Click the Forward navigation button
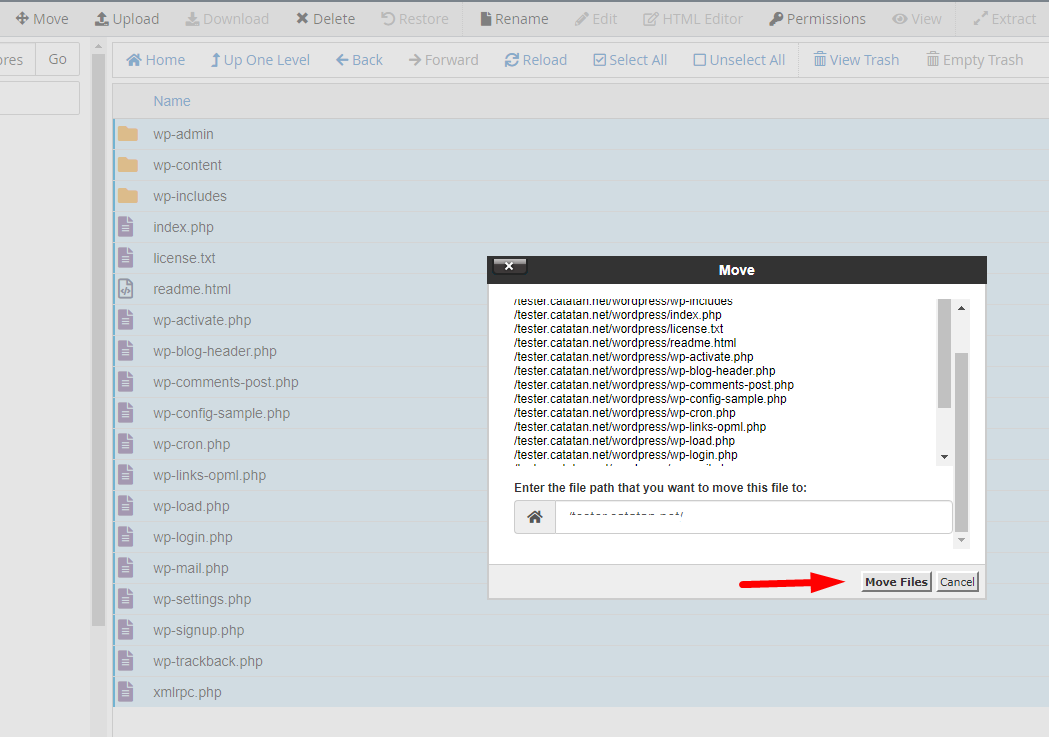The image size is (1049, 737). [444, 60]
